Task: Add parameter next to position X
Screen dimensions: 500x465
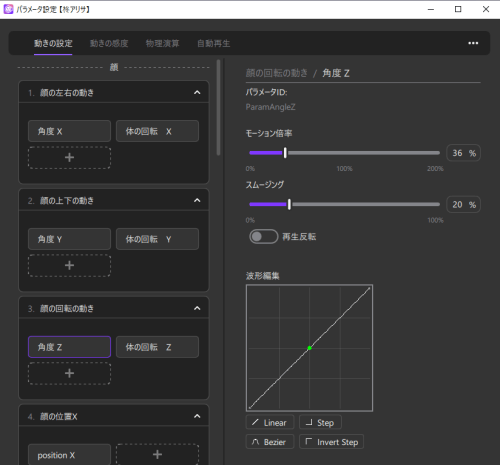Action: [157, 455]
